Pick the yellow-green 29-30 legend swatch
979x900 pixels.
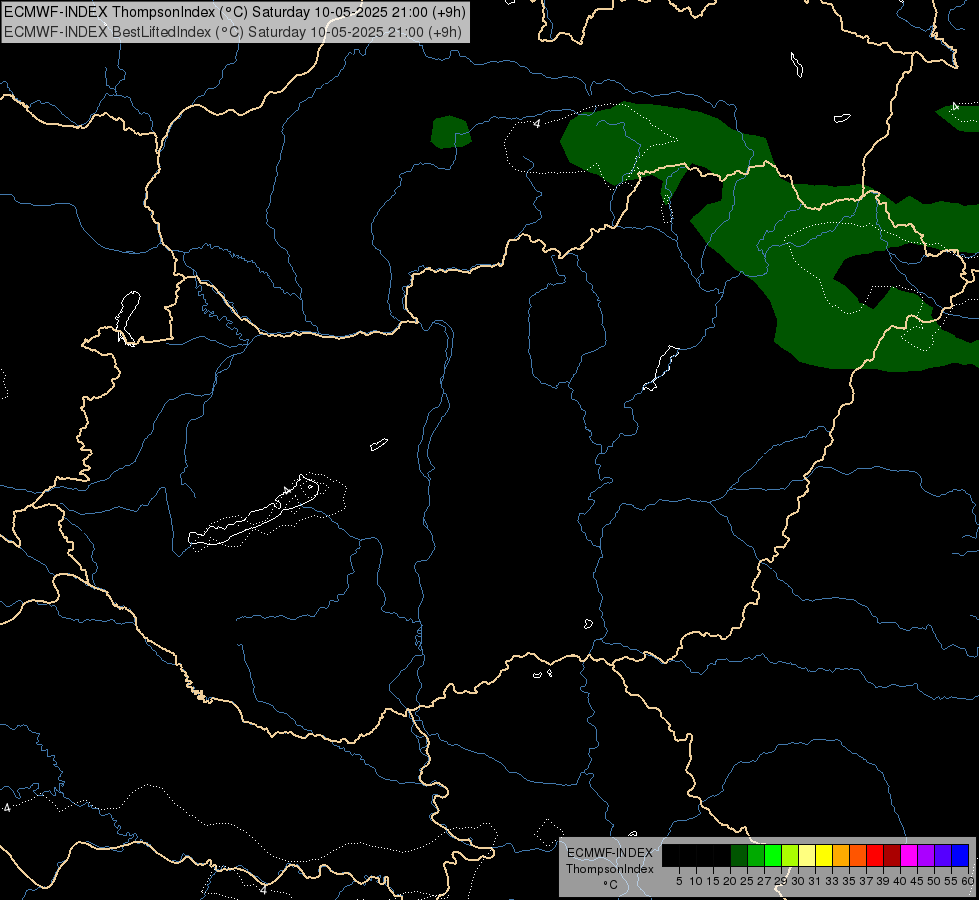click(790, 855)
